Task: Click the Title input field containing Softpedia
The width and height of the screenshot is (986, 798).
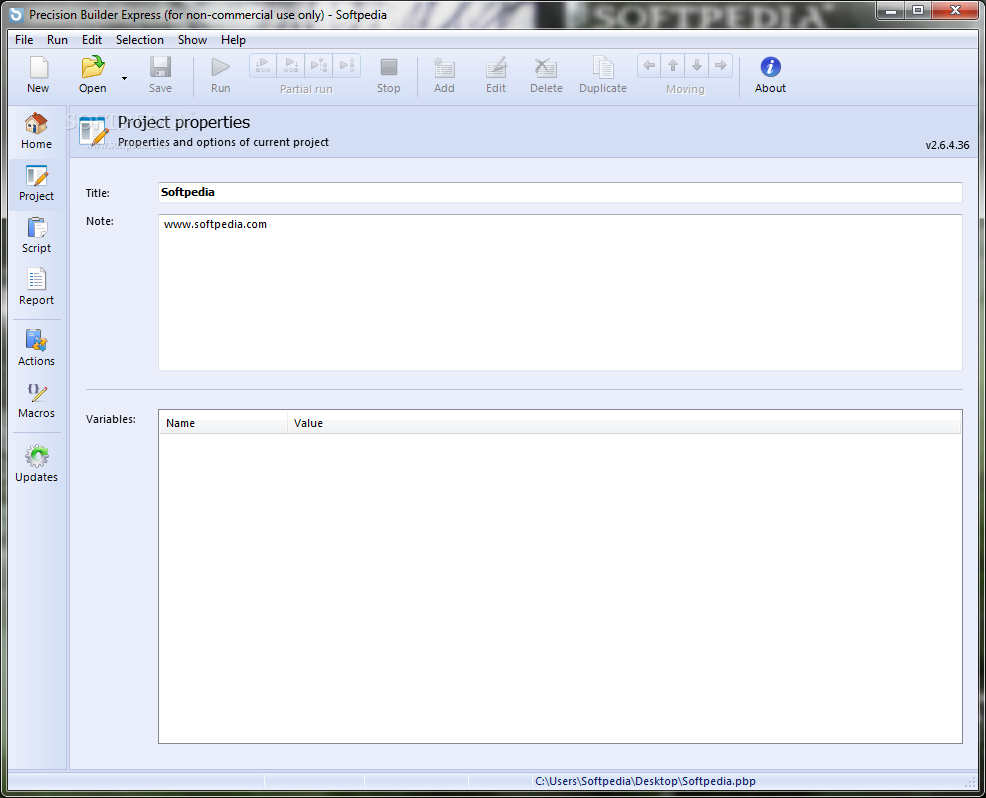Action: pos(560,192)
